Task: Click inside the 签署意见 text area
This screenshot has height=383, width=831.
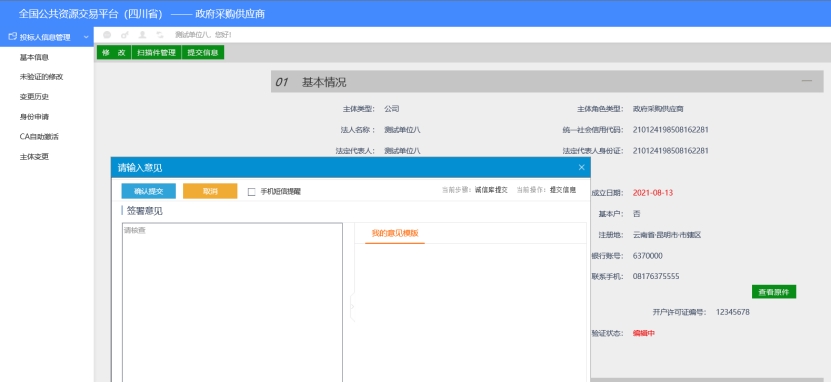Action: [x=232, y=302]
